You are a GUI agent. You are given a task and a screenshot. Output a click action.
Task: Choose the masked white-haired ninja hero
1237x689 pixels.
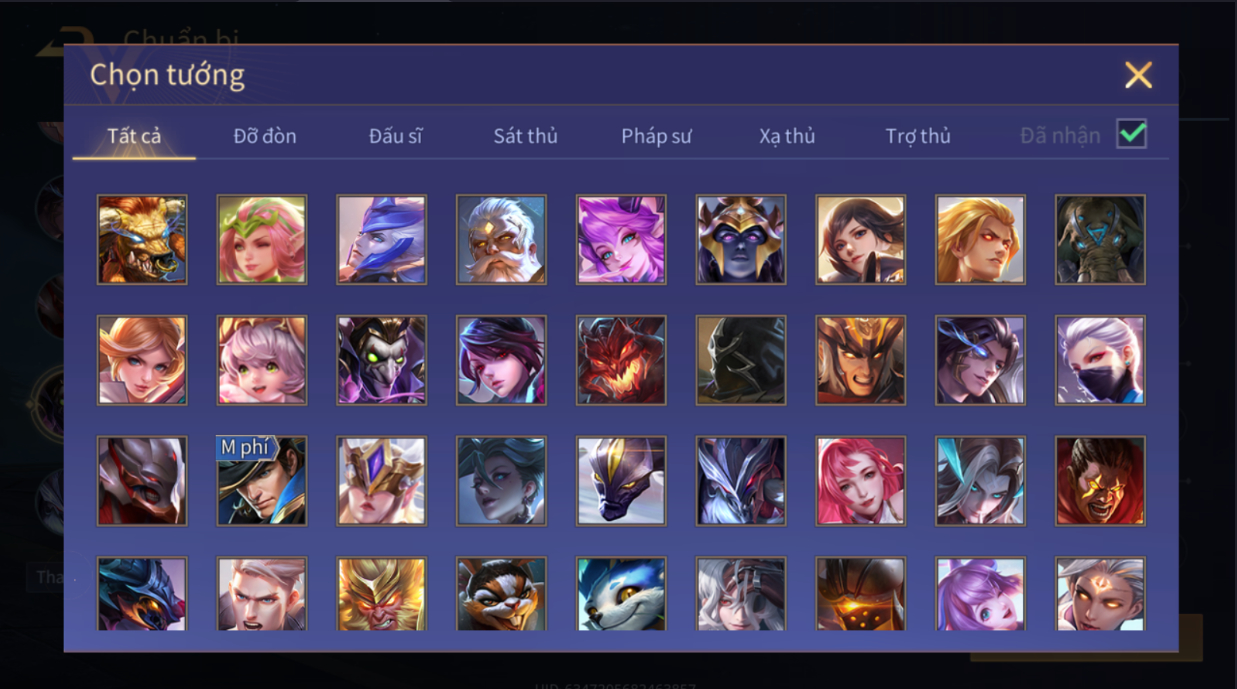coord(1100,360)
